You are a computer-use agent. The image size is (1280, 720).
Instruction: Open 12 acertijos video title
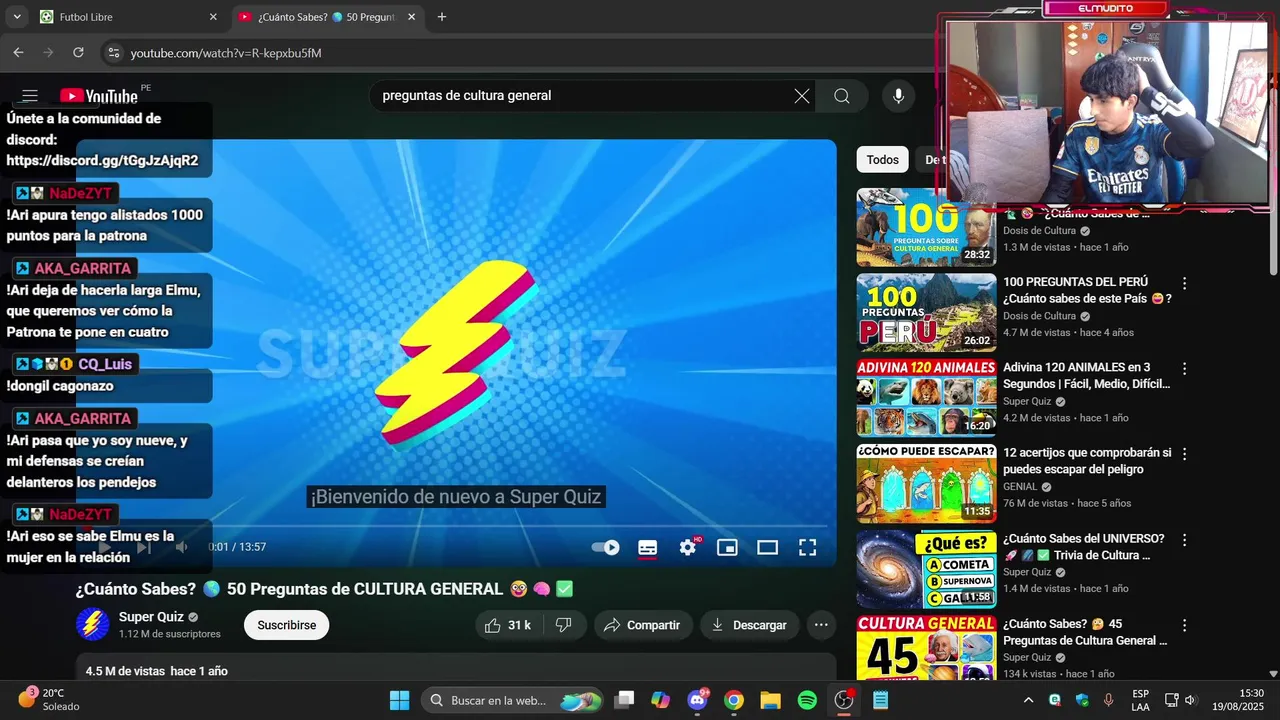[x=1087, y=461]
